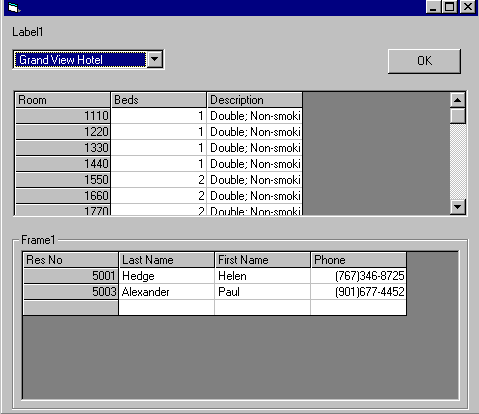Screen dimensions: 479x414
Task: Select the Room column header
Action: point(63,100)
